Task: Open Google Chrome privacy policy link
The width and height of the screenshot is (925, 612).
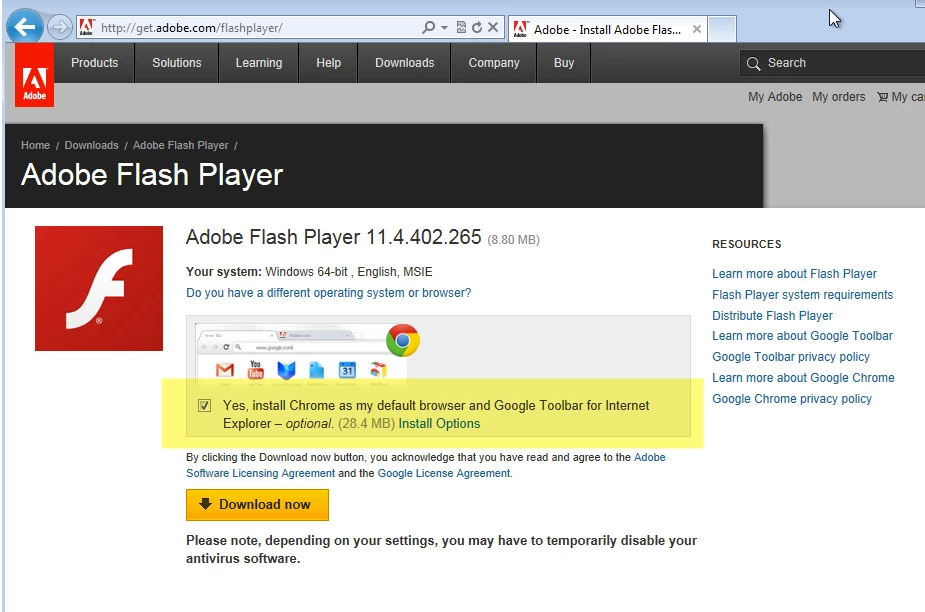Action: (x=792, y=399)
